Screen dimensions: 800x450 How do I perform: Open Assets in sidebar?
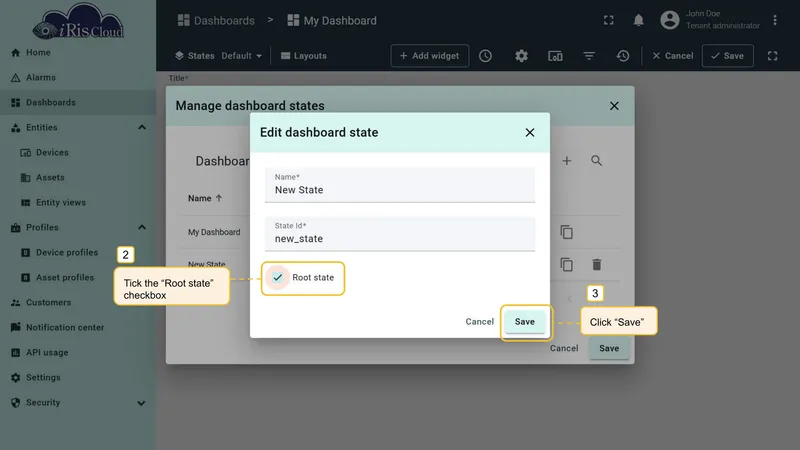(x=78, y=178)
